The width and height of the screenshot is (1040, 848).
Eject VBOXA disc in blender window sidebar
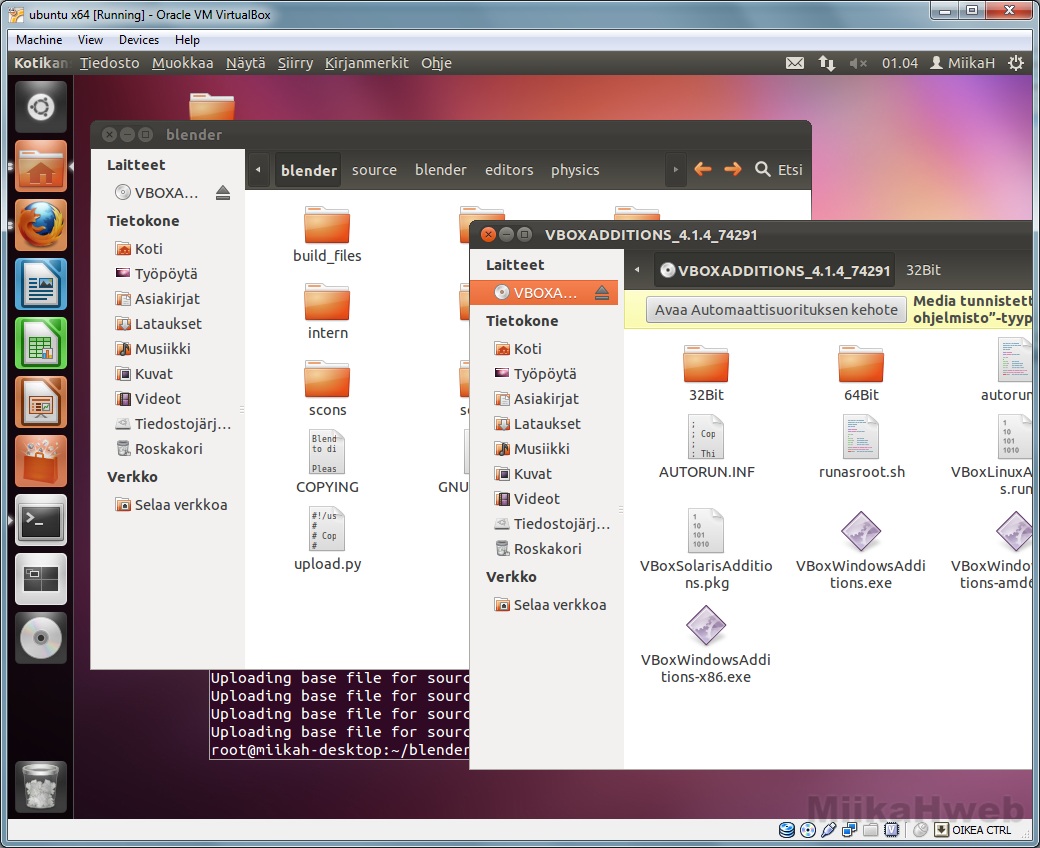(223, 193)
